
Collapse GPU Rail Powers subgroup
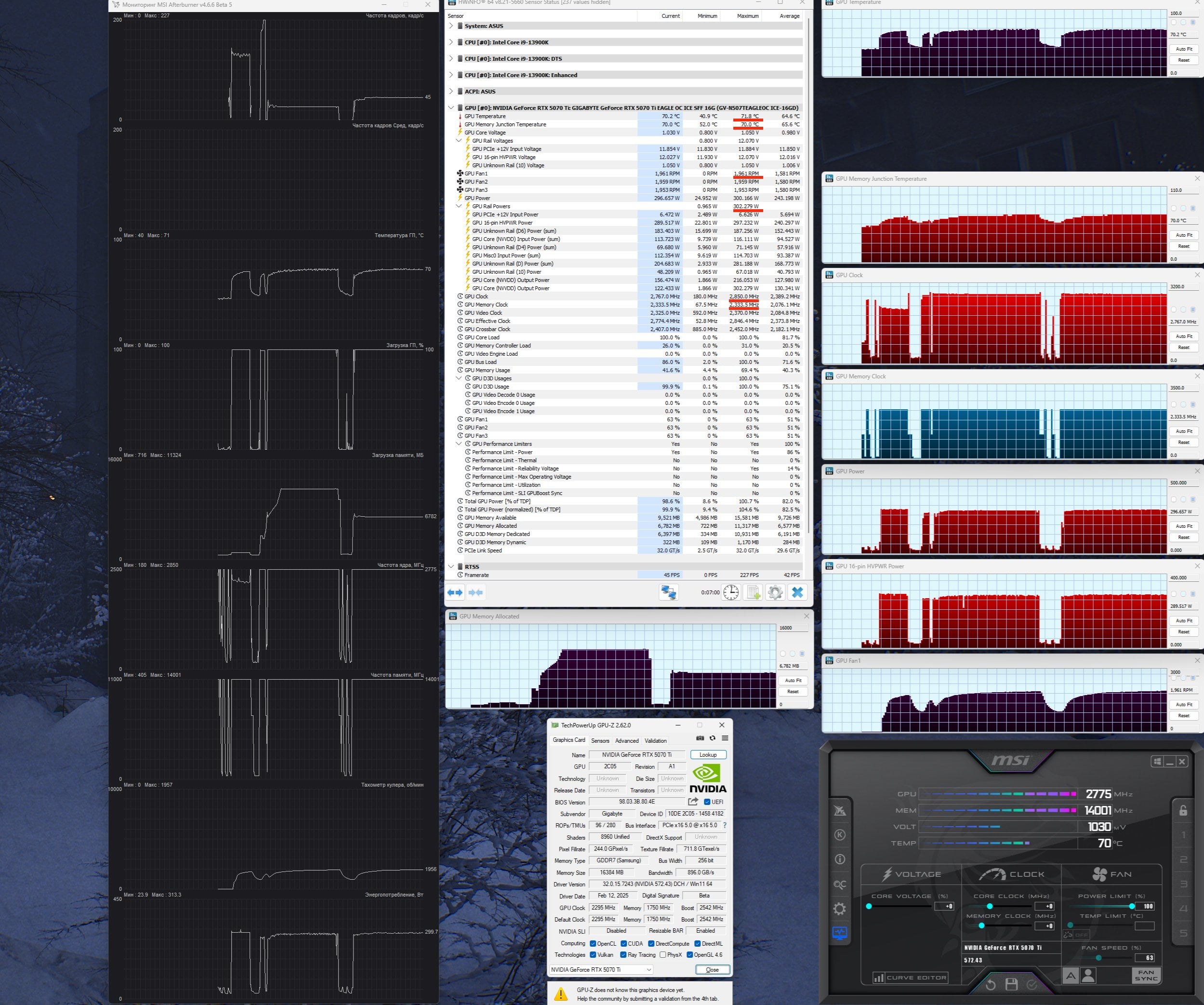pyautogui.click(x=459, y=206)
